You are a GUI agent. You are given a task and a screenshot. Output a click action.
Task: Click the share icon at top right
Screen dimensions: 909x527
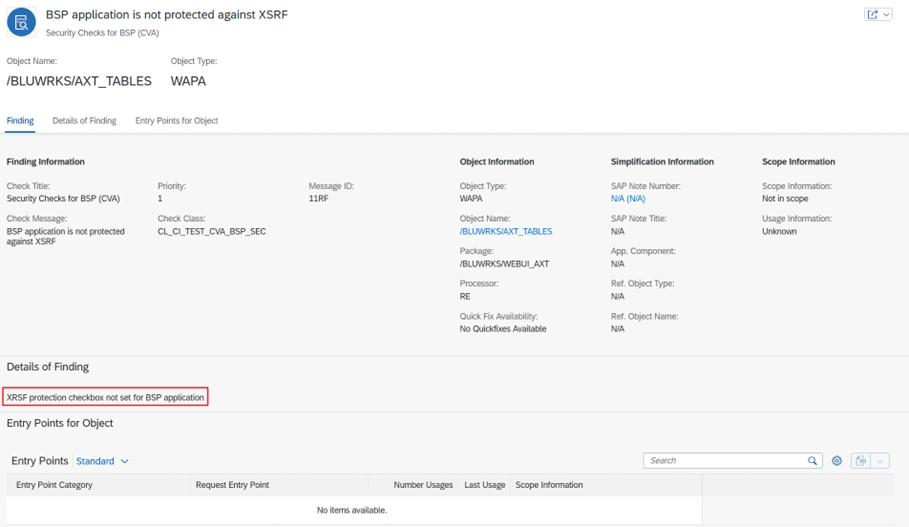(x=873, y=15)
